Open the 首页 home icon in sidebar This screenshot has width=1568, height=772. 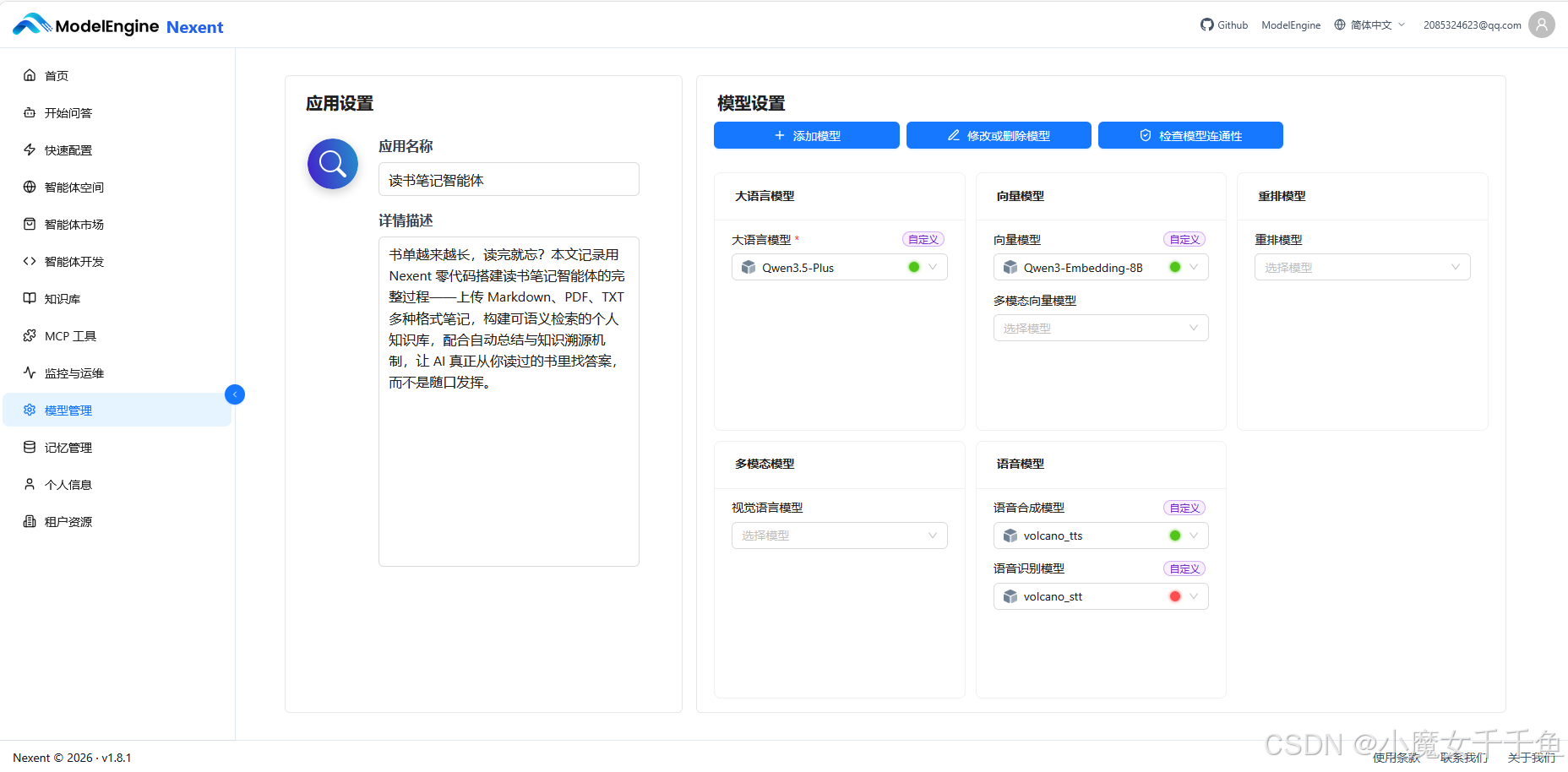[x=30, y=75]
